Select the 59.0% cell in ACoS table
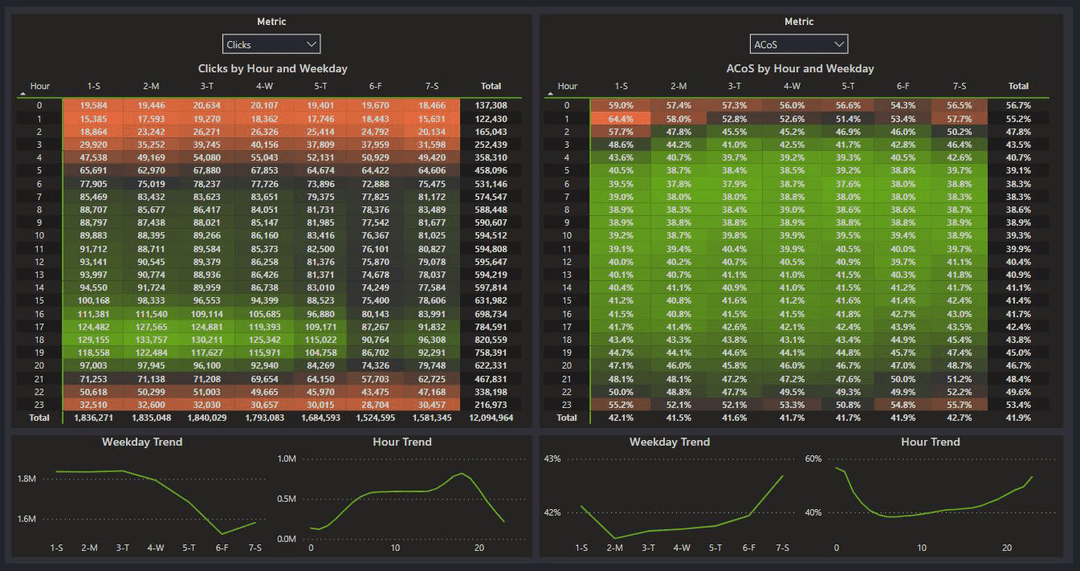 [x=620, y=105]
